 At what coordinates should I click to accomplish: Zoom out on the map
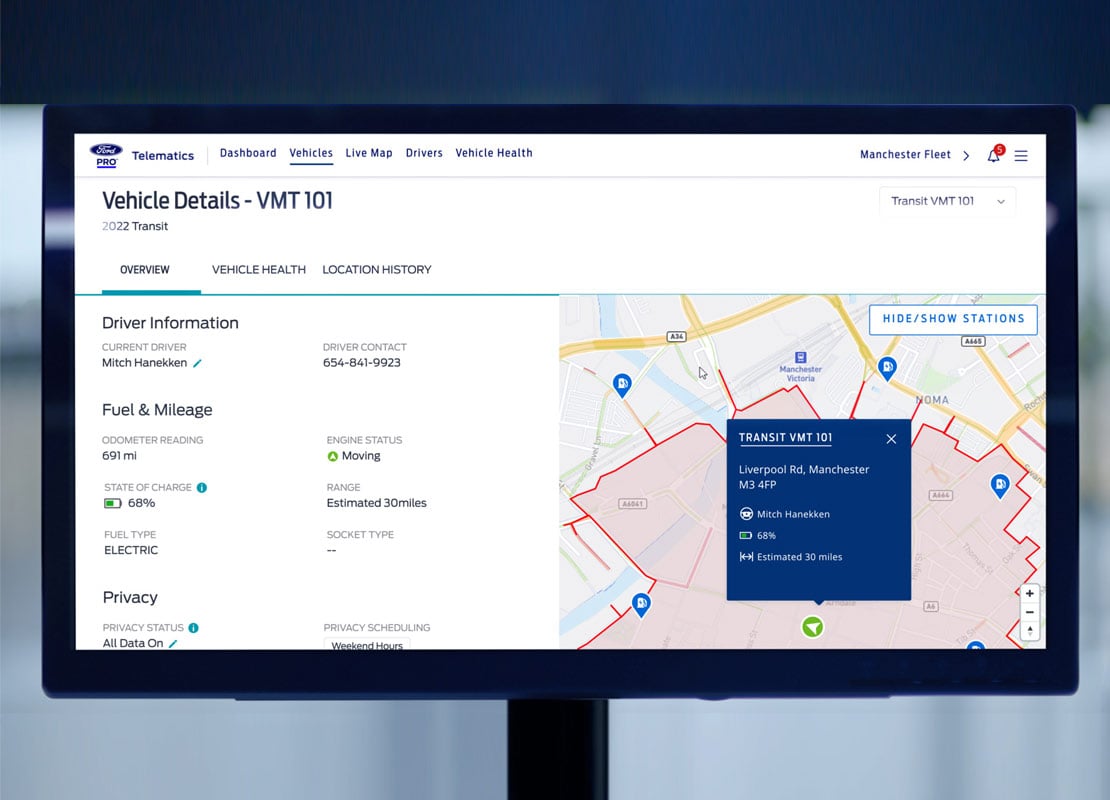(x=1030, y=612)
